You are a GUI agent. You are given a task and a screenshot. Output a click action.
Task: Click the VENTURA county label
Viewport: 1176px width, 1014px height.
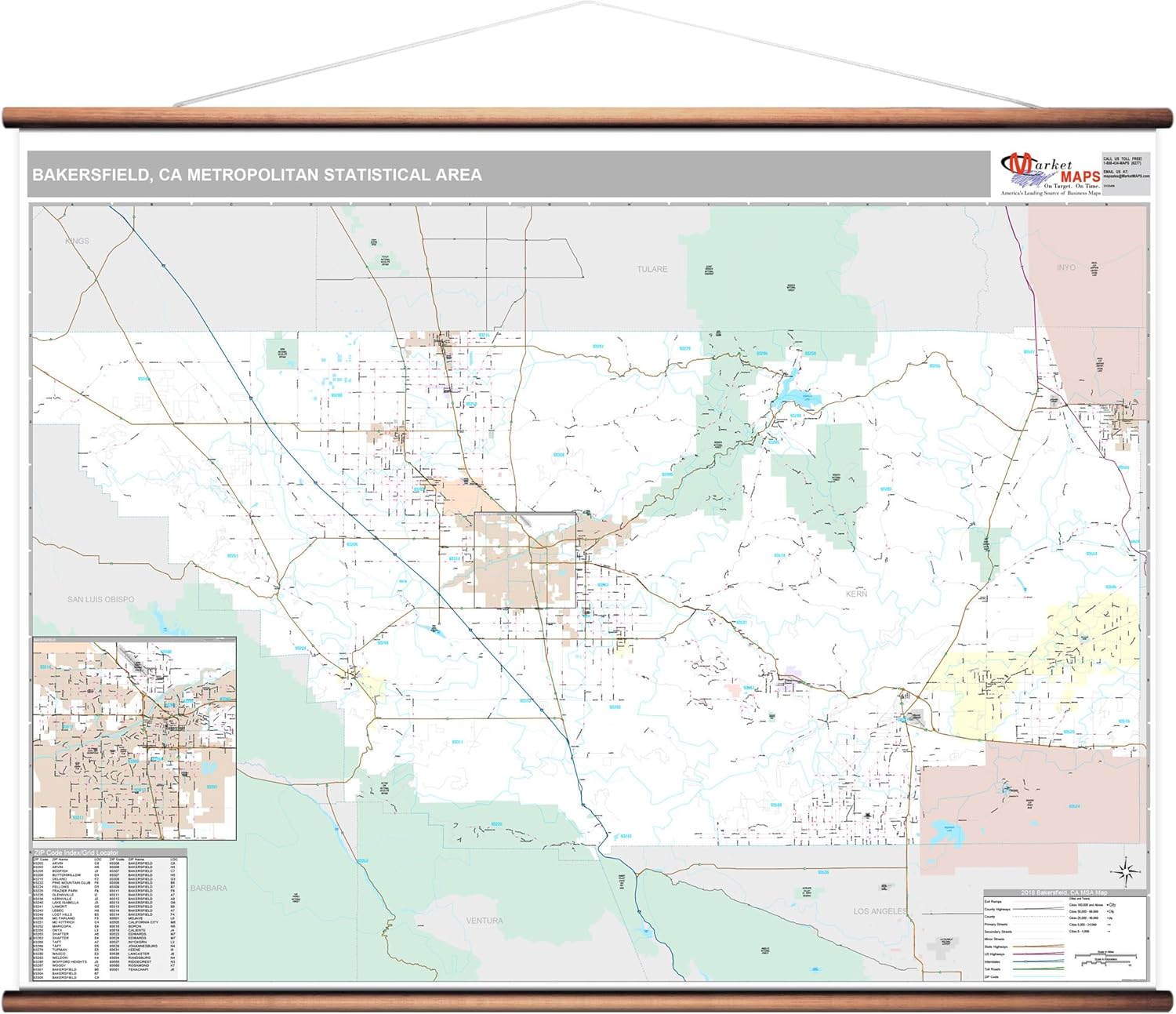484,921
